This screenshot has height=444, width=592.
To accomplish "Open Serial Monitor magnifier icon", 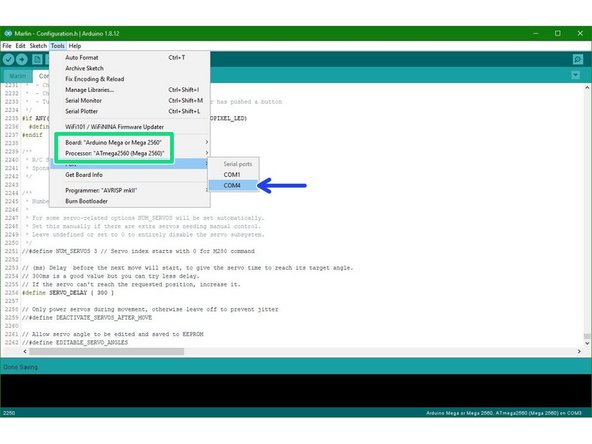I will click(x=578, y=59).
